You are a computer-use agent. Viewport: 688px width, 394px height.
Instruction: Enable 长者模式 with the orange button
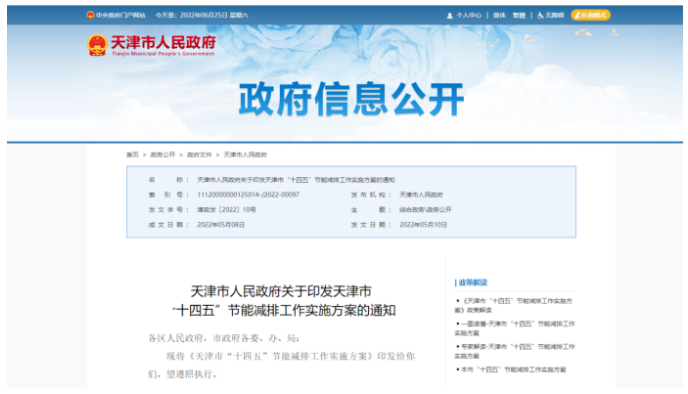pyautogui.click(x=591, y=15)
